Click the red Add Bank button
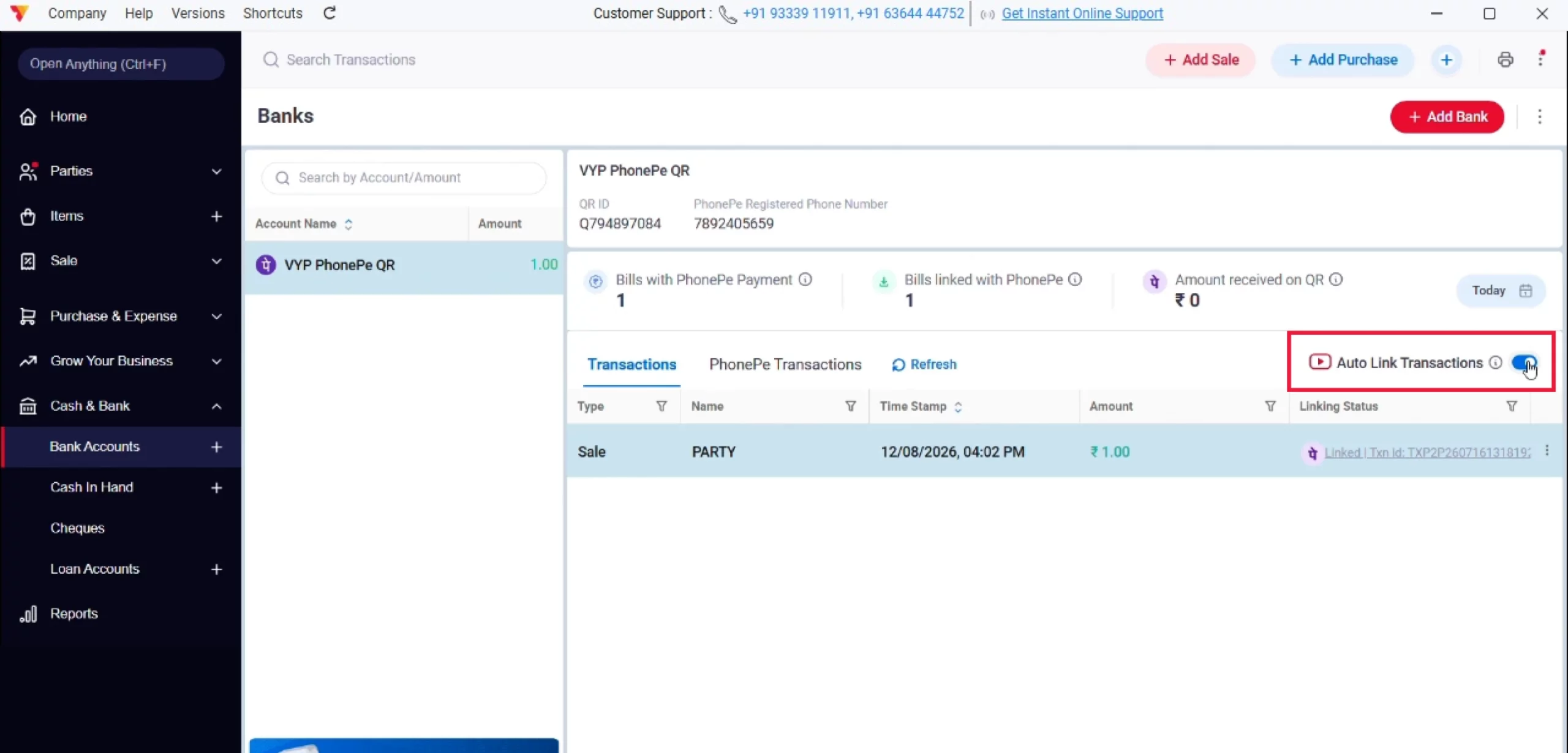Screen dimensions: 1568x753 tap(1447, 116)
